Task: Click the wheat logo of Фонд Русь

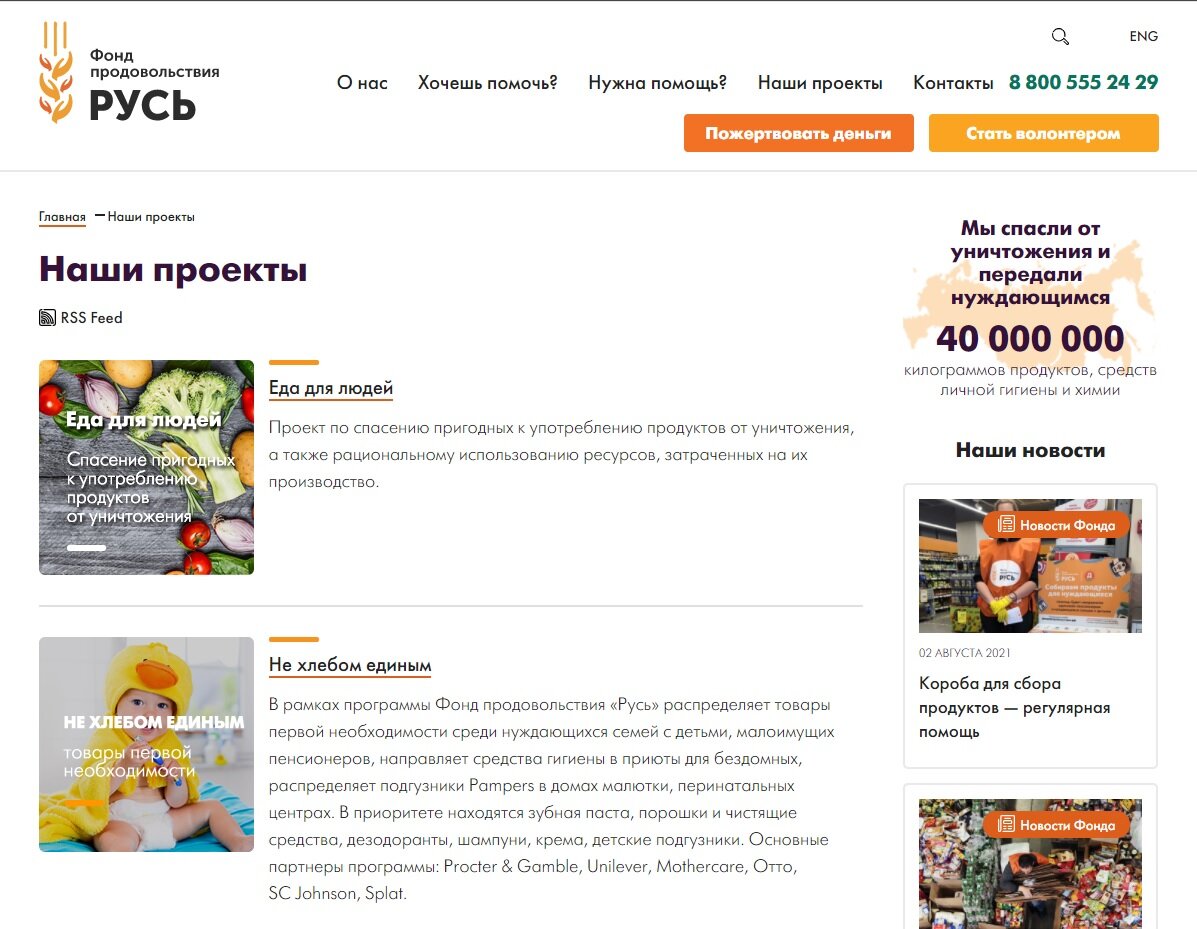Action: click(x=56, y=73)
